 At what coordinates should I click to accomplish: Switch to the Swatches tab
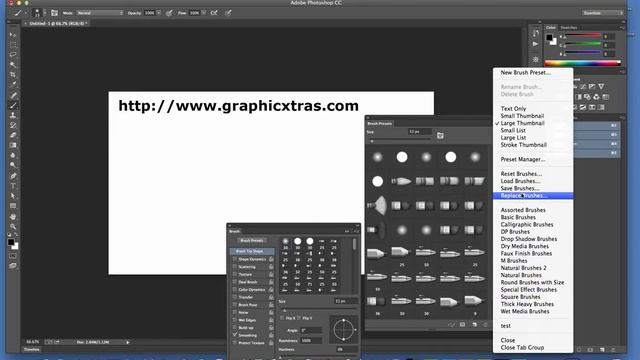(x=569, y=28)
